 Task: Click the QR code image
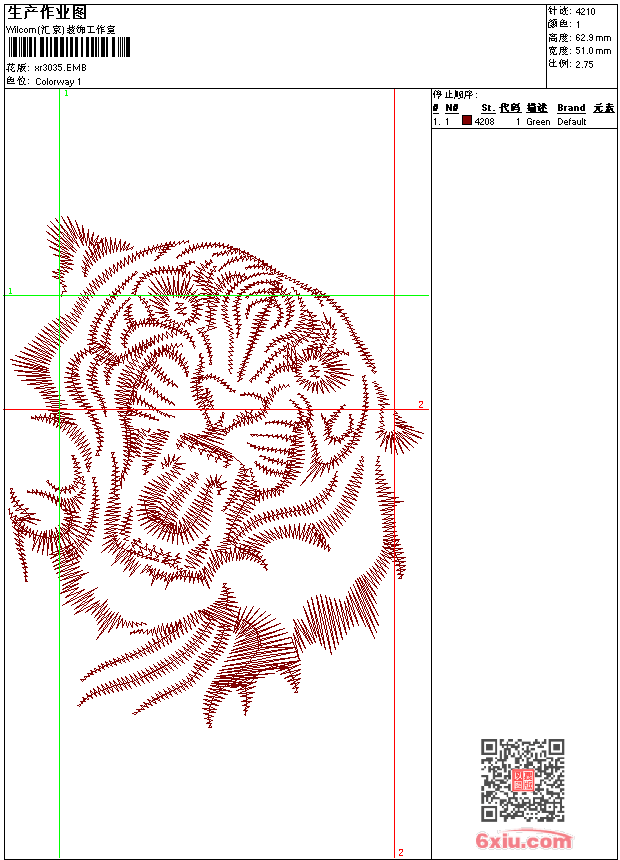click(523, 780)
